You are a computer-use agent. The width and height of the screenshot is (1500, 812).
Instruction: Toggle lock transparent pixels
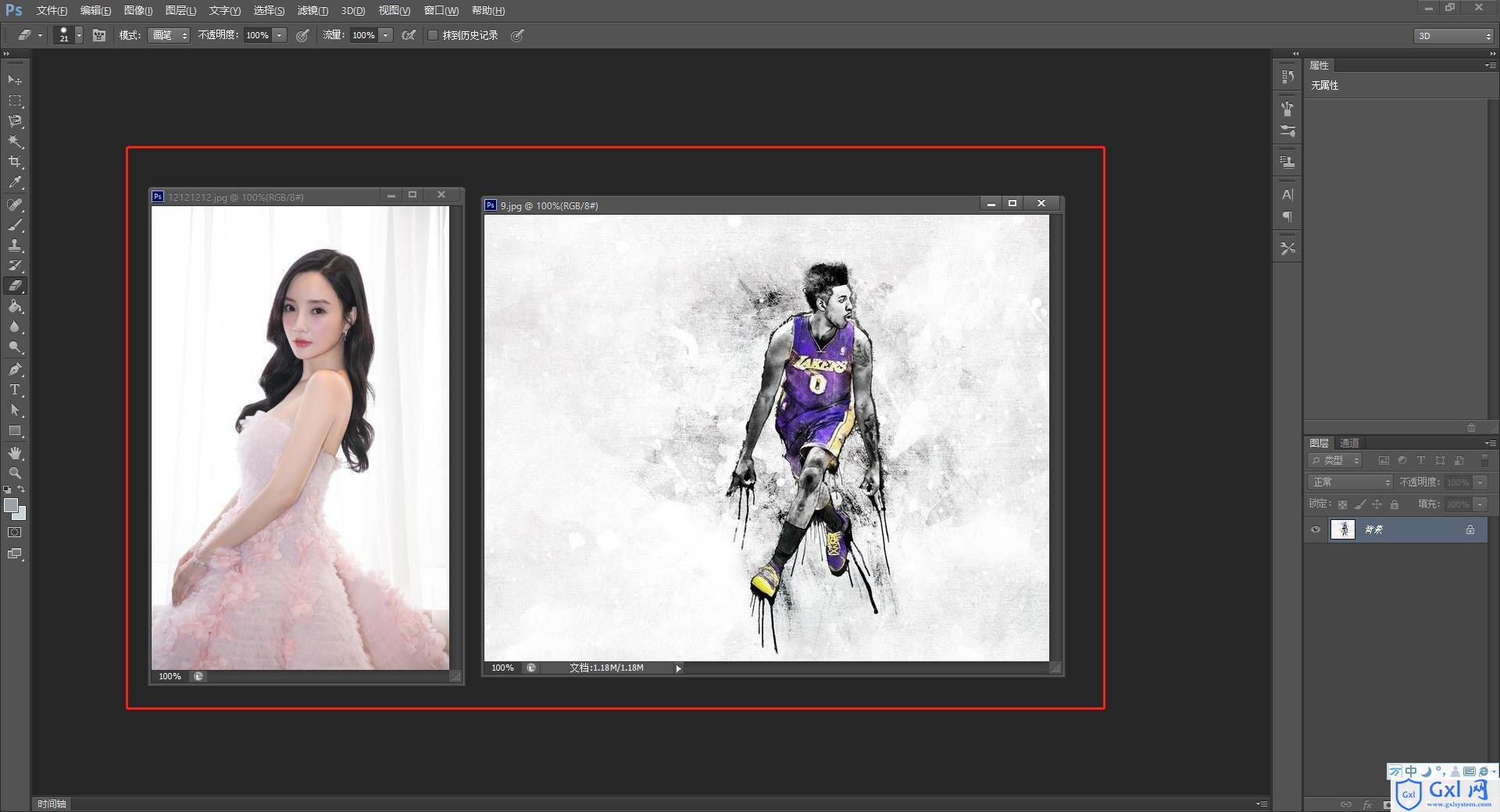(1342, 504)
